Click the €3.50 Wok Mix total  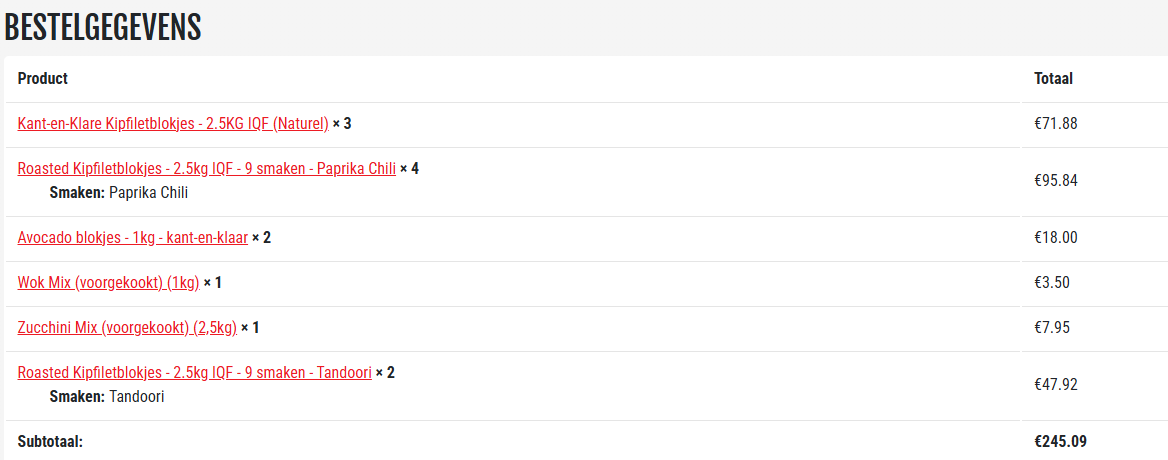click(x=1052, y=283)
